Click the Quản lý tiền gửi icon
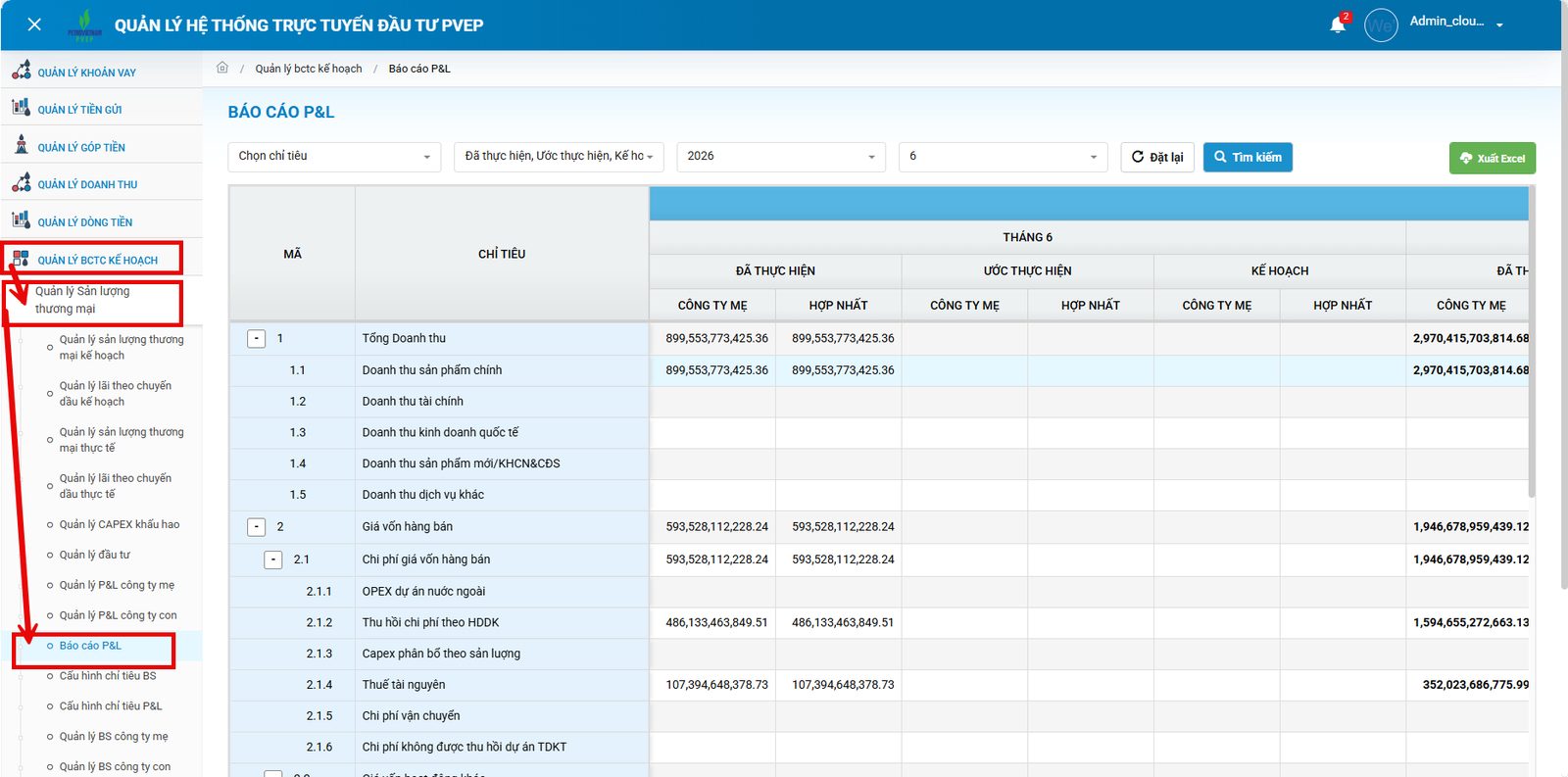Viewport: 1568px width, 777px height. (21, 108)
